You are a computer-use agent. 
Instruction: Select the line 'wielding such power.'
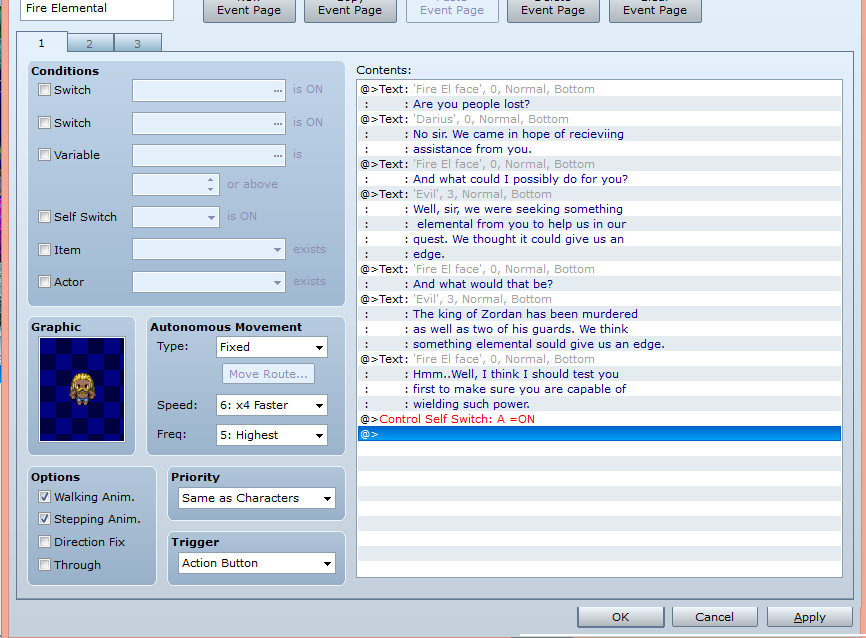coord(599,404)
